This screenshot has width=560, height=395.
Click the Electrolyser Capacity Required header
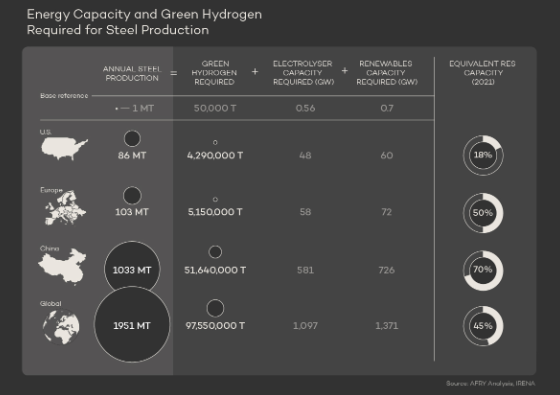[303, 73]
